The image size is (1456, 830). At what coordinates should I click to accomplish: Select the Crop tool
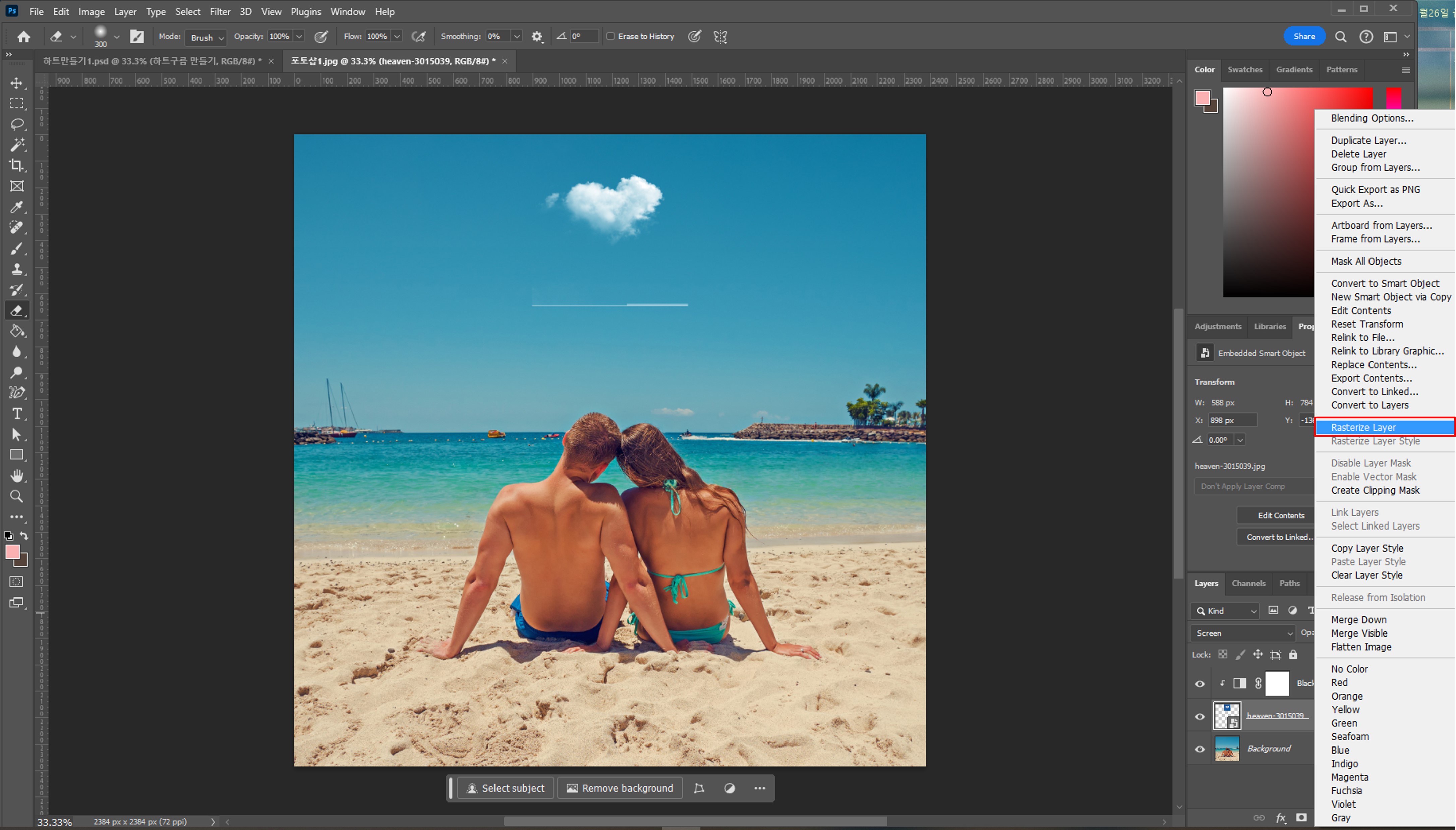(x=16, y=165)
